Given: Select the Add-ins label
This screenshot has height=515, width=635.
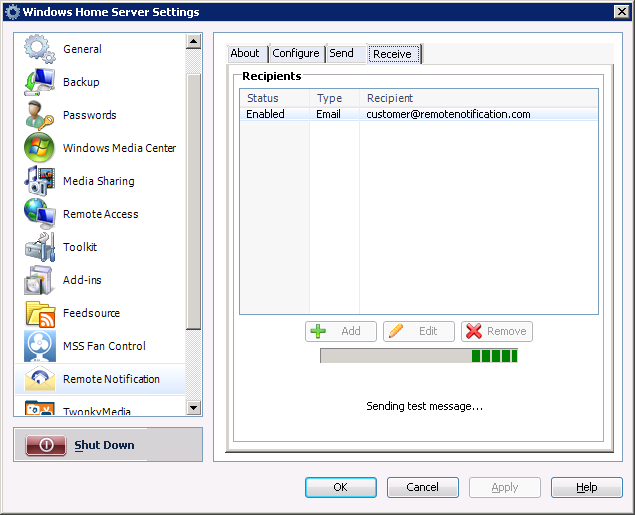Looking at the screenshot, I should [82, 280].
